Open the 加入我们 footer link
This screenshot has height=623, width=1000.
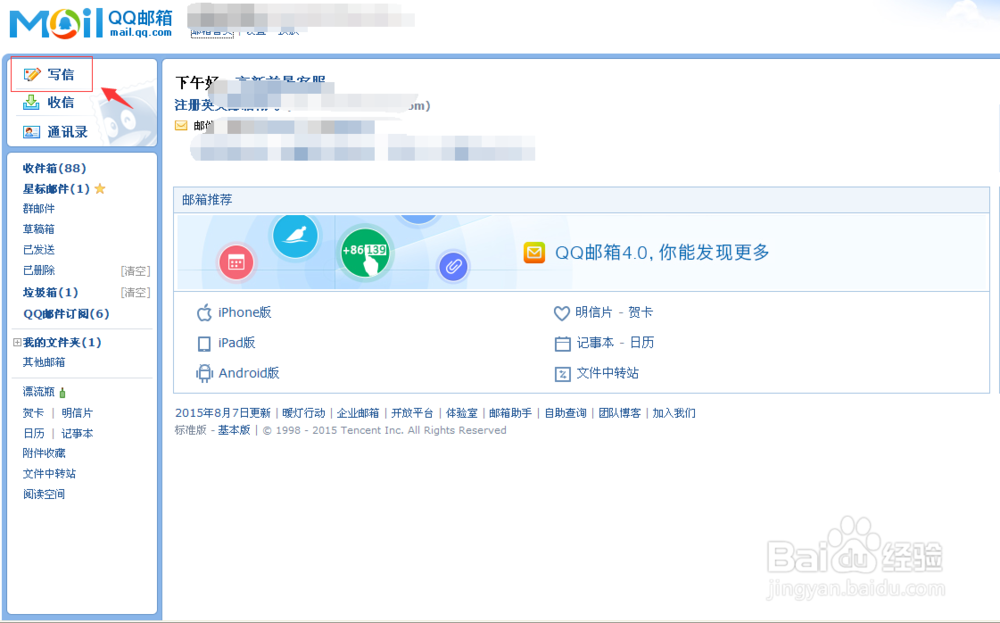(674, 413)
